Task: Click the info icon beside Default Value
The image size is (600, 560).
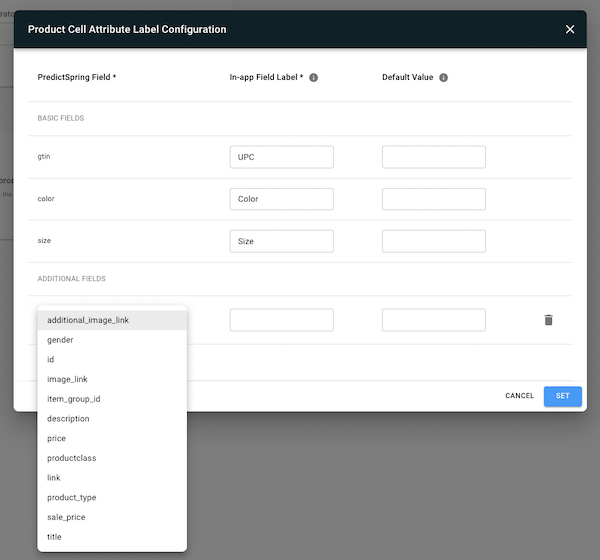Action: (443, 78)
